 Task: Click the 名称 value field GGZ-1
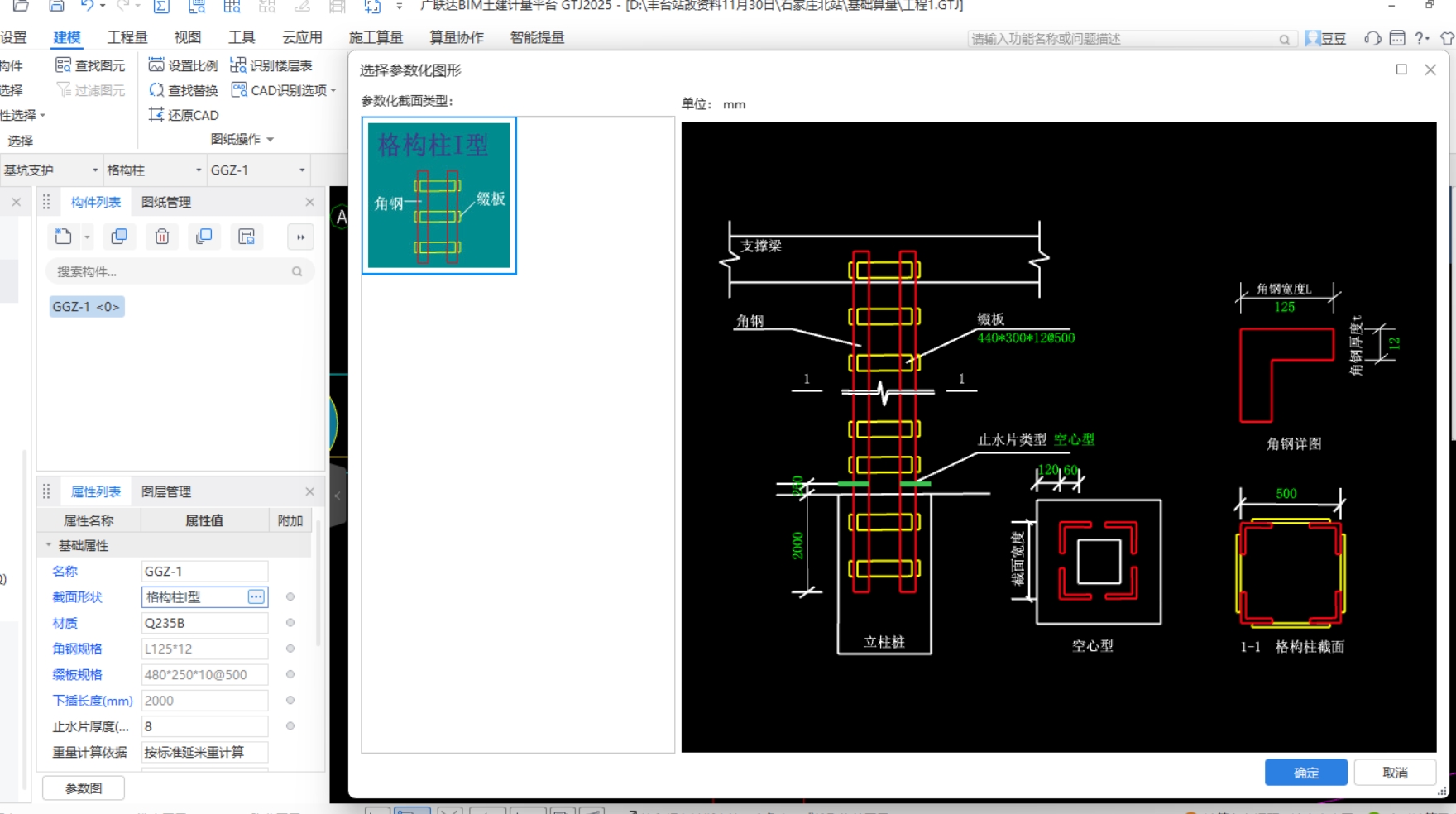205,571
